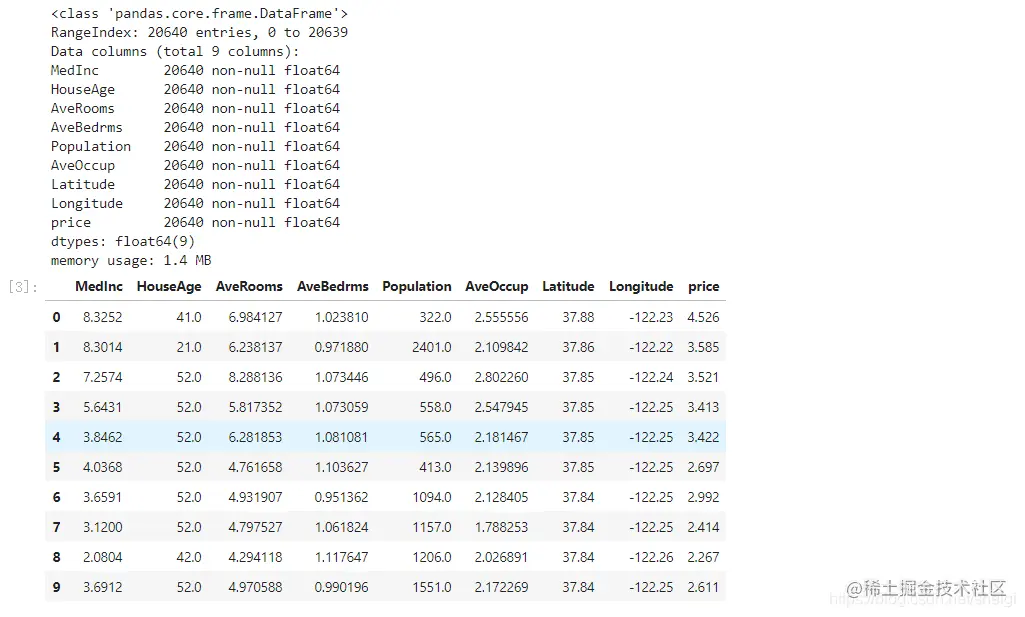Viewport: 1025px width, 617px height.
Task: Select the AveBedrms table column header
Action: pos(333,286)
